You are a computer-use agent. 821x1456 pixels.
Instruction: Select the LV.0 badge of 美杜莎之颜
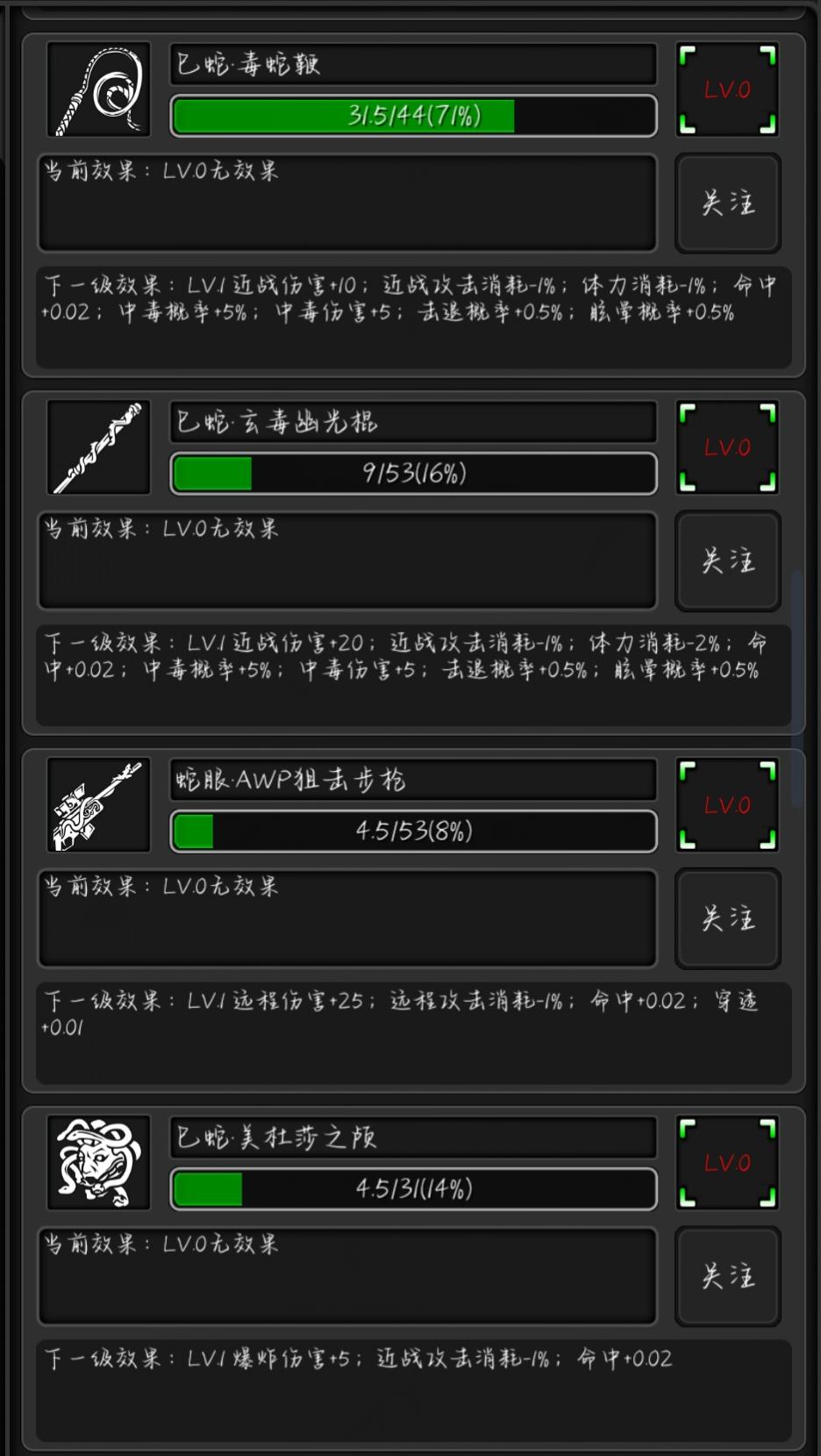pos(727,1164)
